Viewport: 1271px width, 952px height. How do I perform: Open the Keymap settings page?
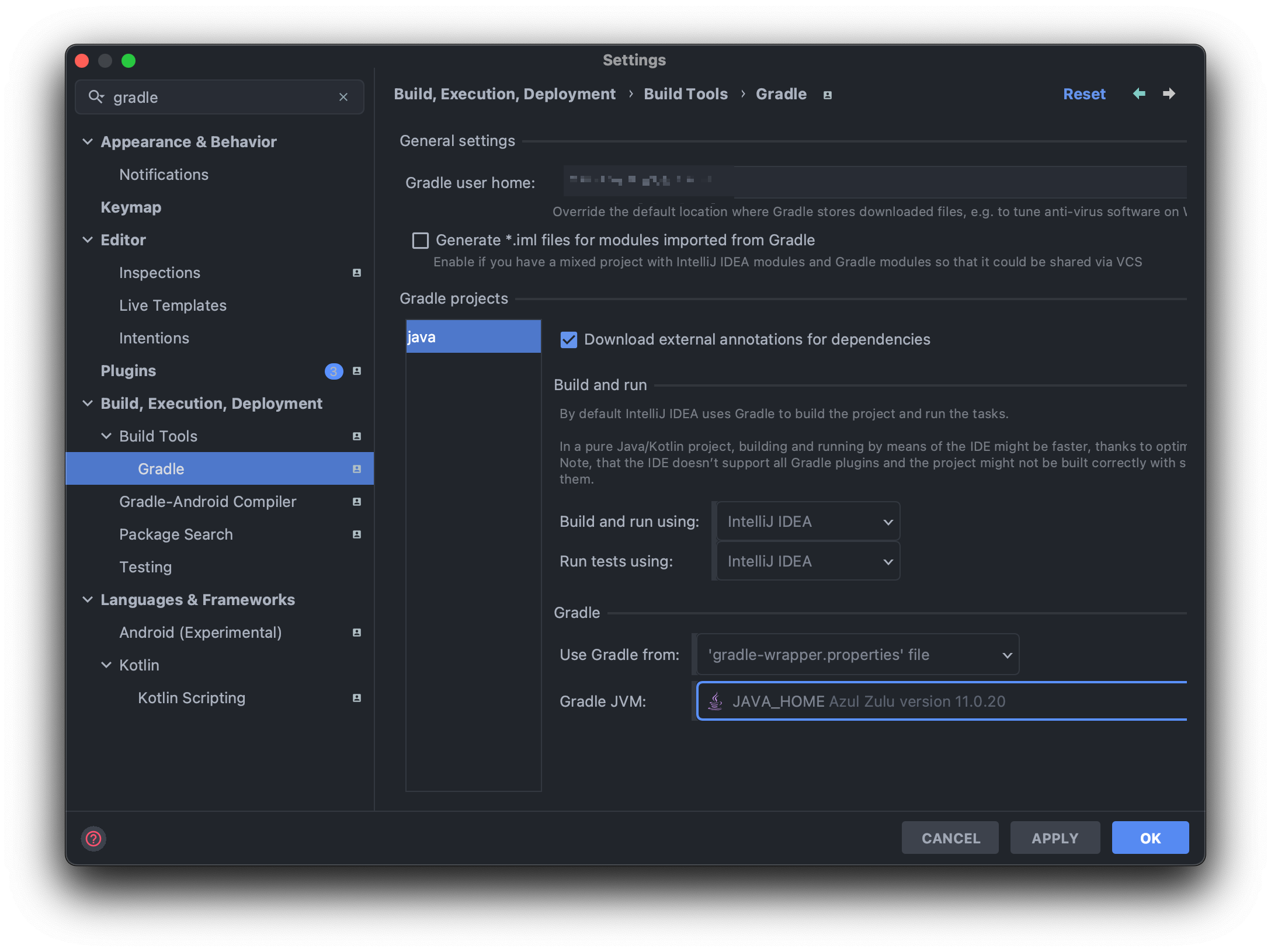point(131,207)
